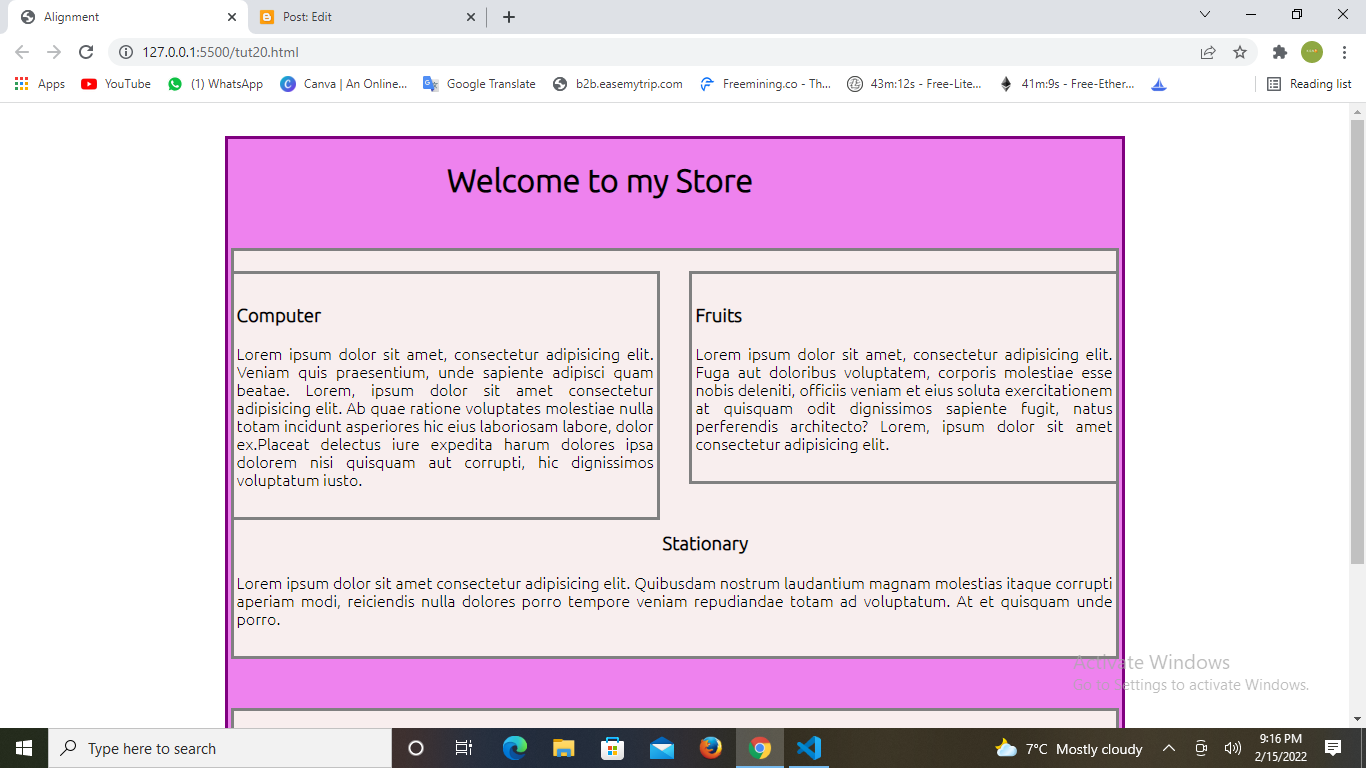Viewport: 1366px width, 768px height.
Task: Open Chrome's three-dot menu
Action: pos(1345,52)
